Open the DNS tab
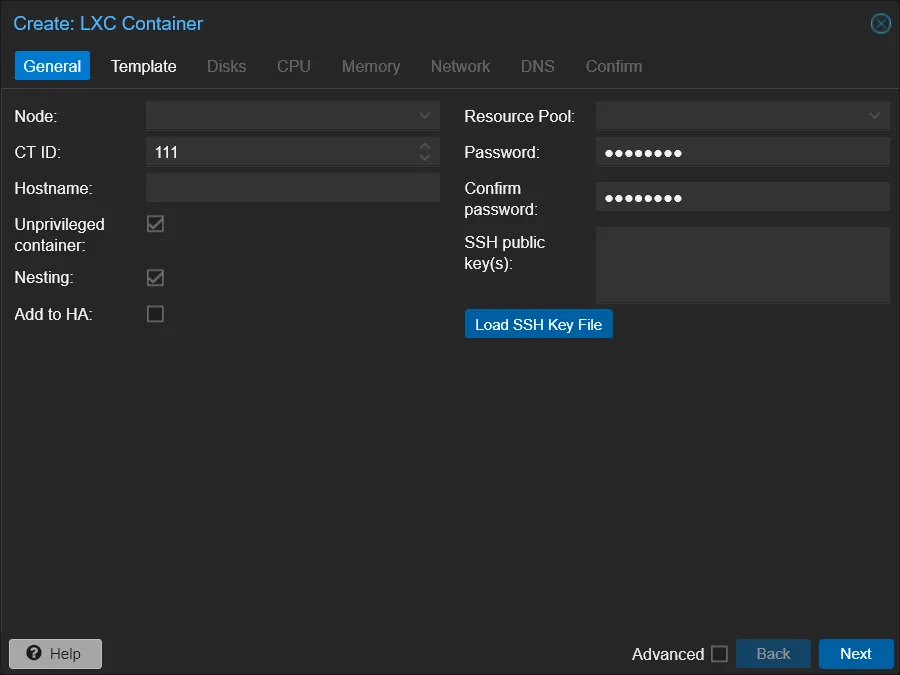The image size is (900, 675). pyautogui.click(x=537, y=66)
